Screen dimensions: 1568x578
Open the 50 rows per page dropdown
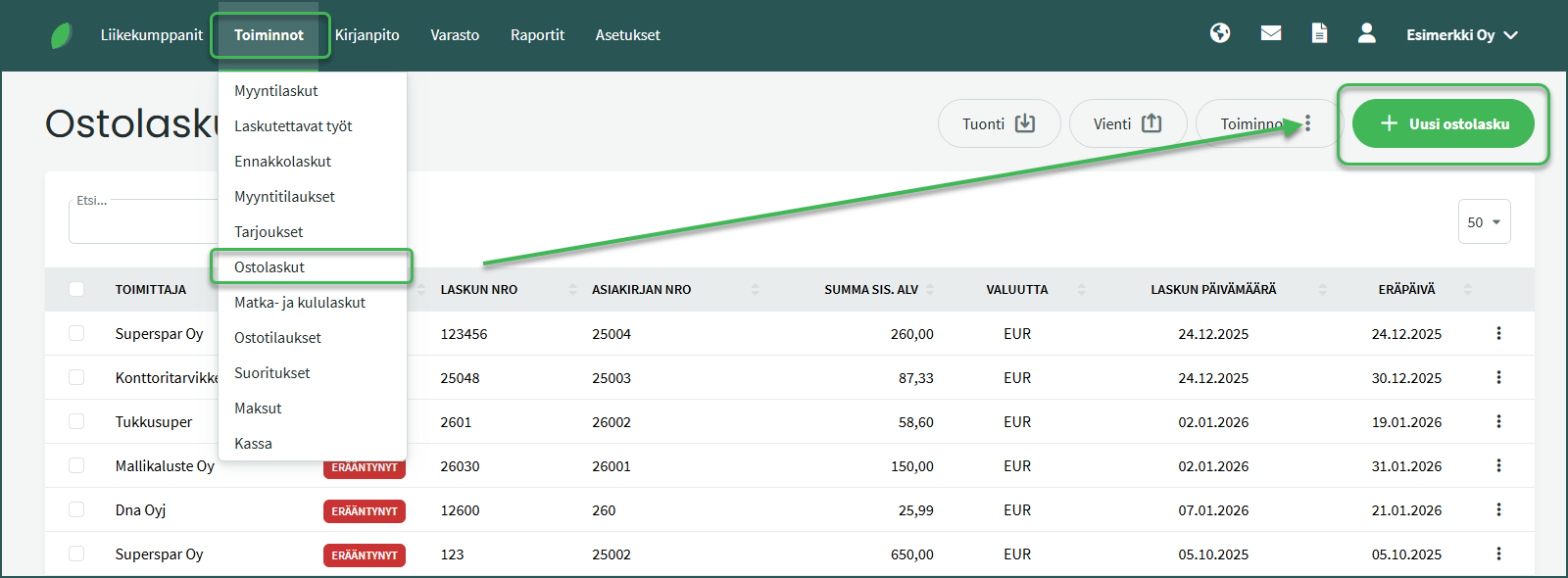[1484, 222]
